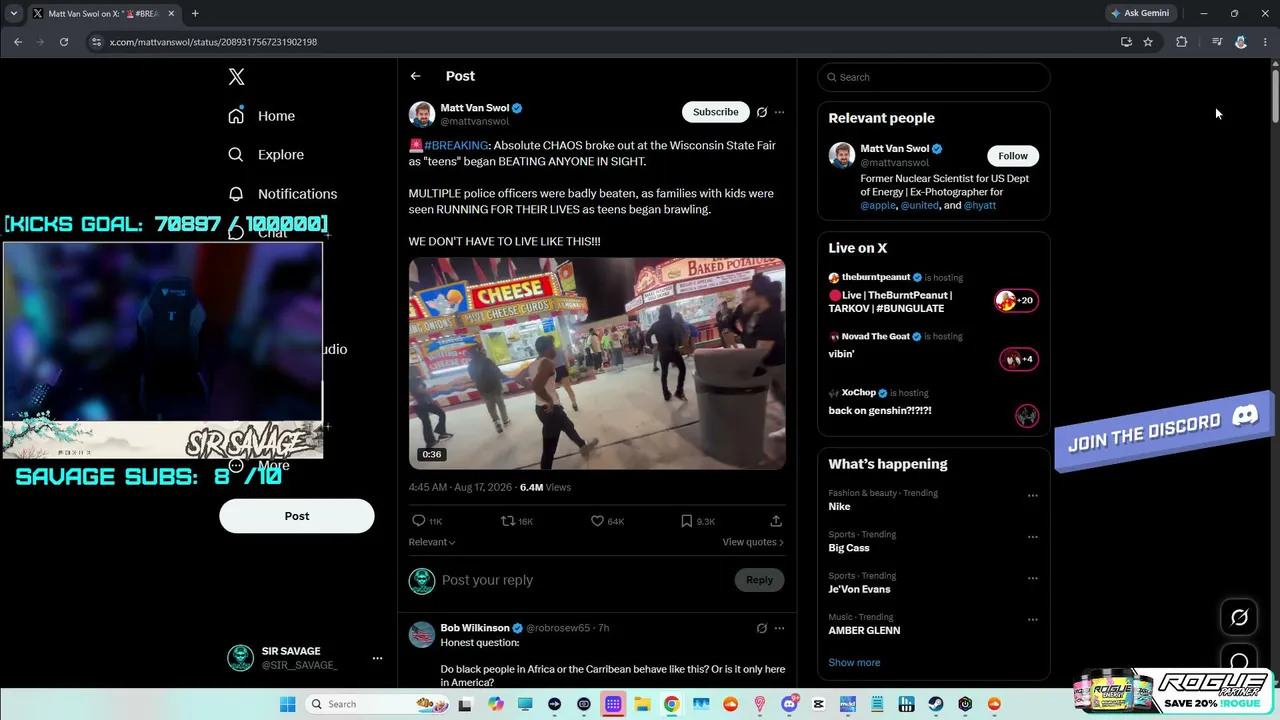This screenshot has width=1280, height=720.
Task: Open the floating Grok button
Action: point(1239,618)
